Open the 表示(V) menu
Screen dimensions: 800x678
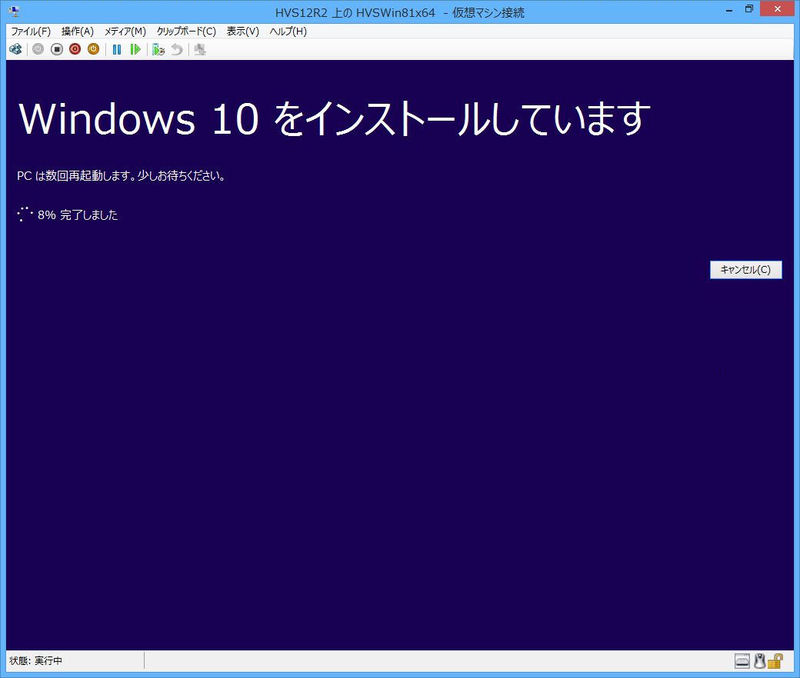[243, 32]
